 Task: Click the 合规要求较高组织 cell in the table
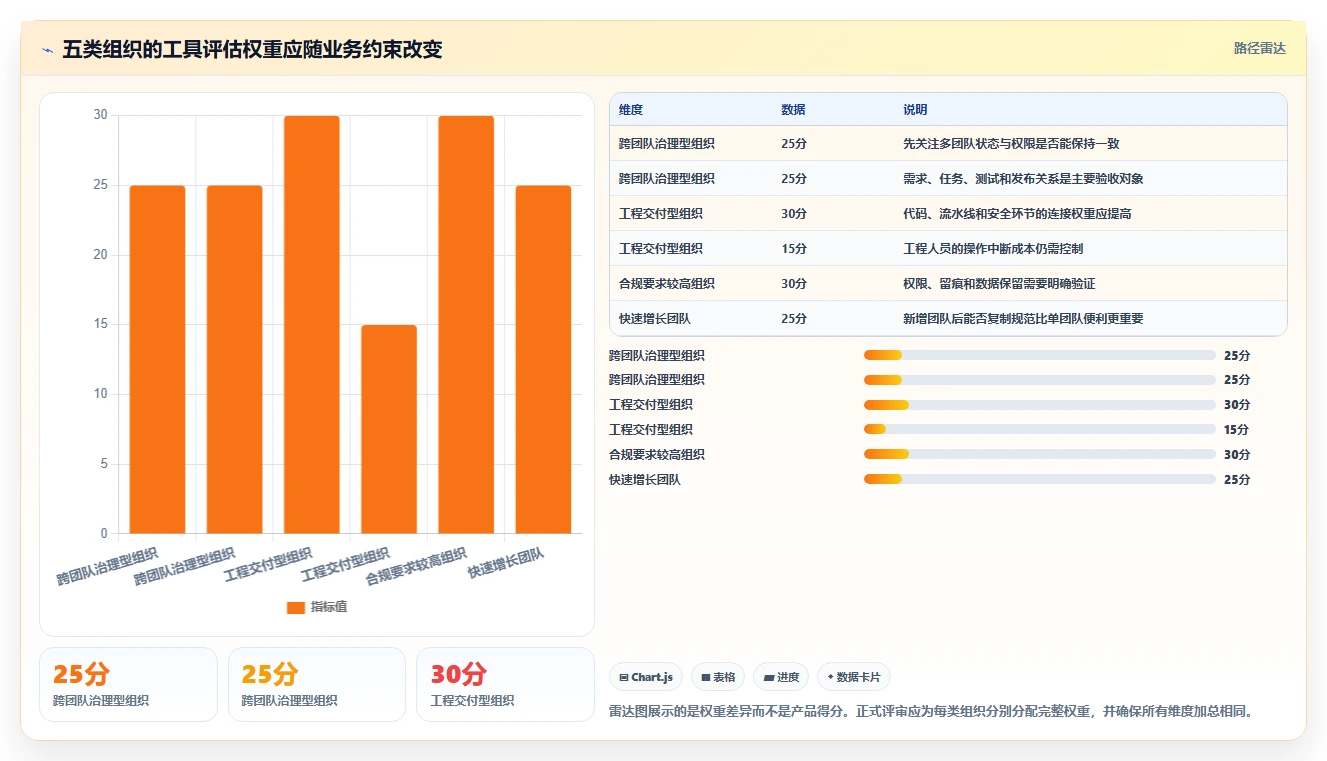(666, 284)
